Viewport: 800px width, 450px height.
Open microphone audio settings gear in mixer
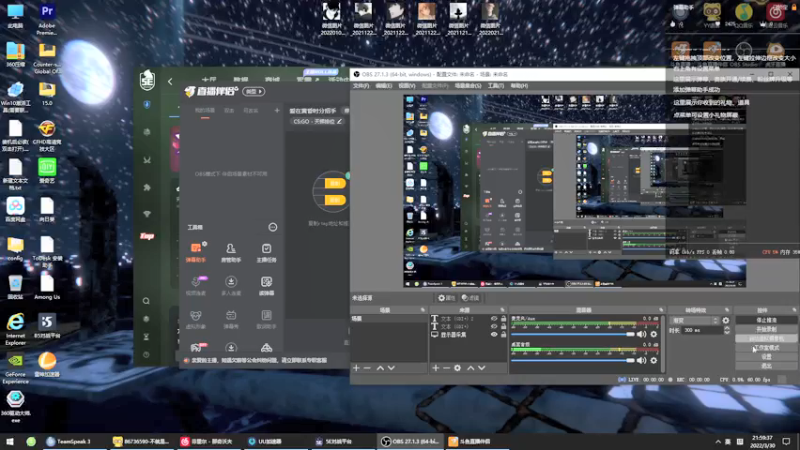coord(655,333)
